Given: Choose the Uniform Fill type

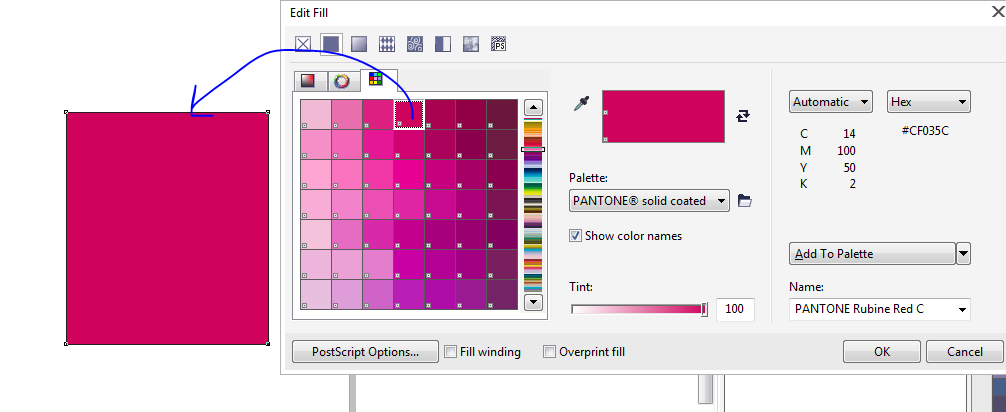Looking at the screenshot, I should click(331, 44).
